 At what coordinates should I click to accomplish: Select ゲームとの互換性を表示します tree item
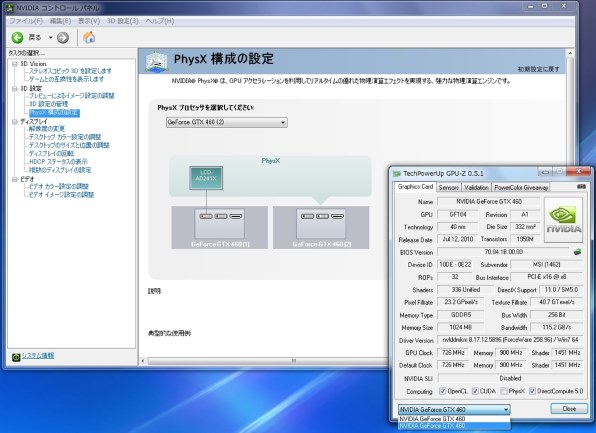(x=66, y=79)
